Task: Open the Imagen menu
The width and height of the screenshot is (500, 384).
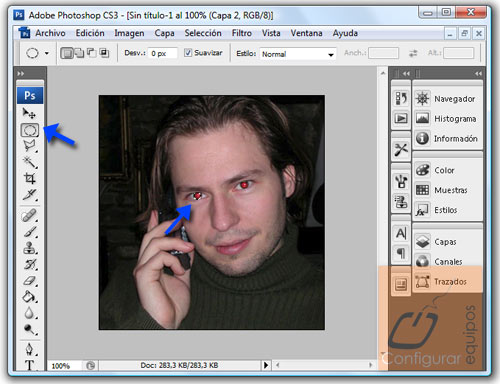Action: (x=129, y=33)
